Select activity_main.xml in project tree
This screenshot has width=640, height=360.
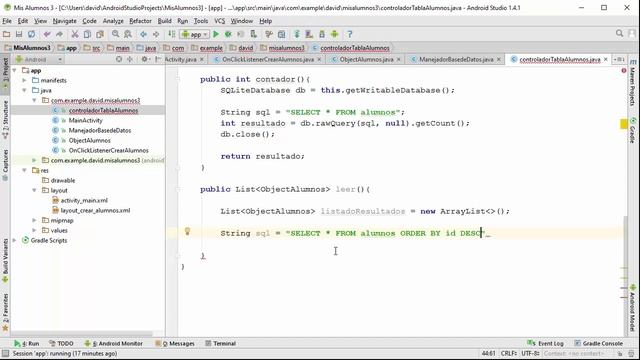[x=84, y=200]
